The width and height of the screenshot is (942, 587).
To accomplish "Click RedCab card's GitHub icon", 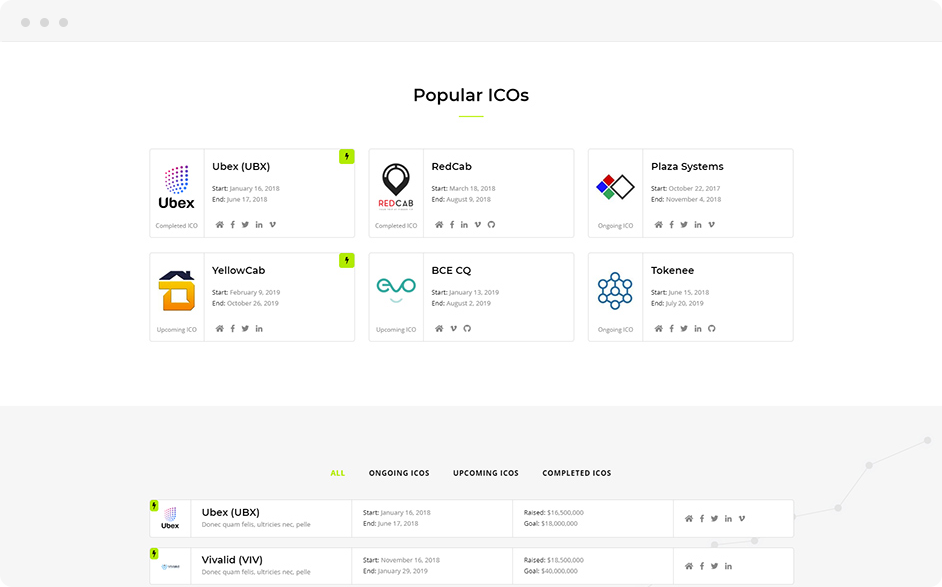I will coord(491,225).
